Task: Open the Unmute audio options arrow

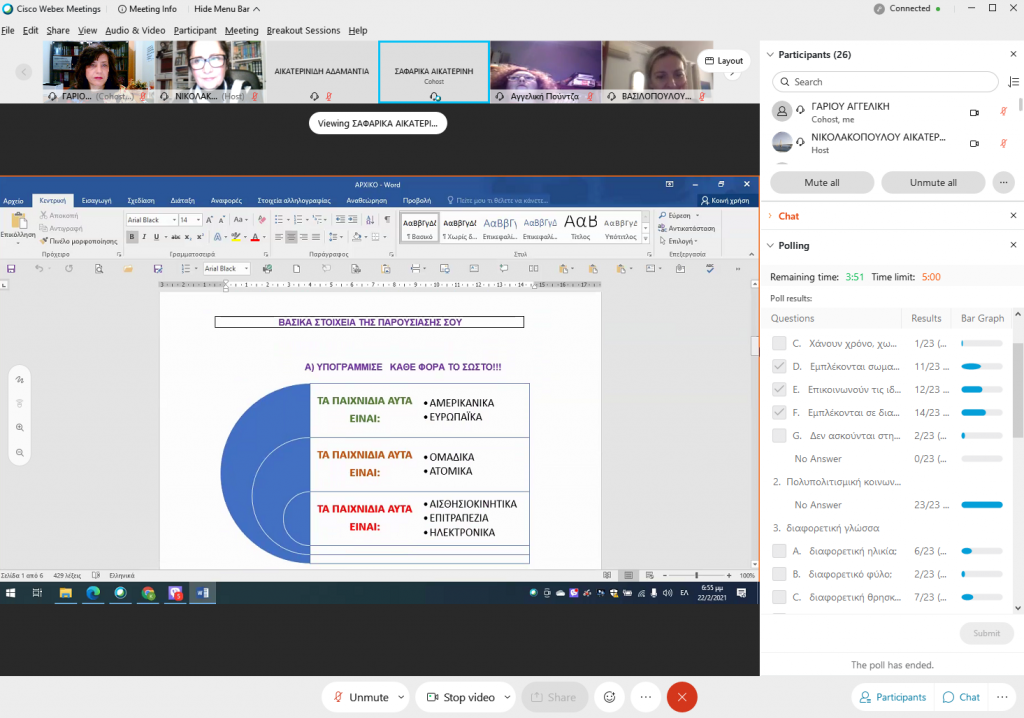Action: point(402,697)
